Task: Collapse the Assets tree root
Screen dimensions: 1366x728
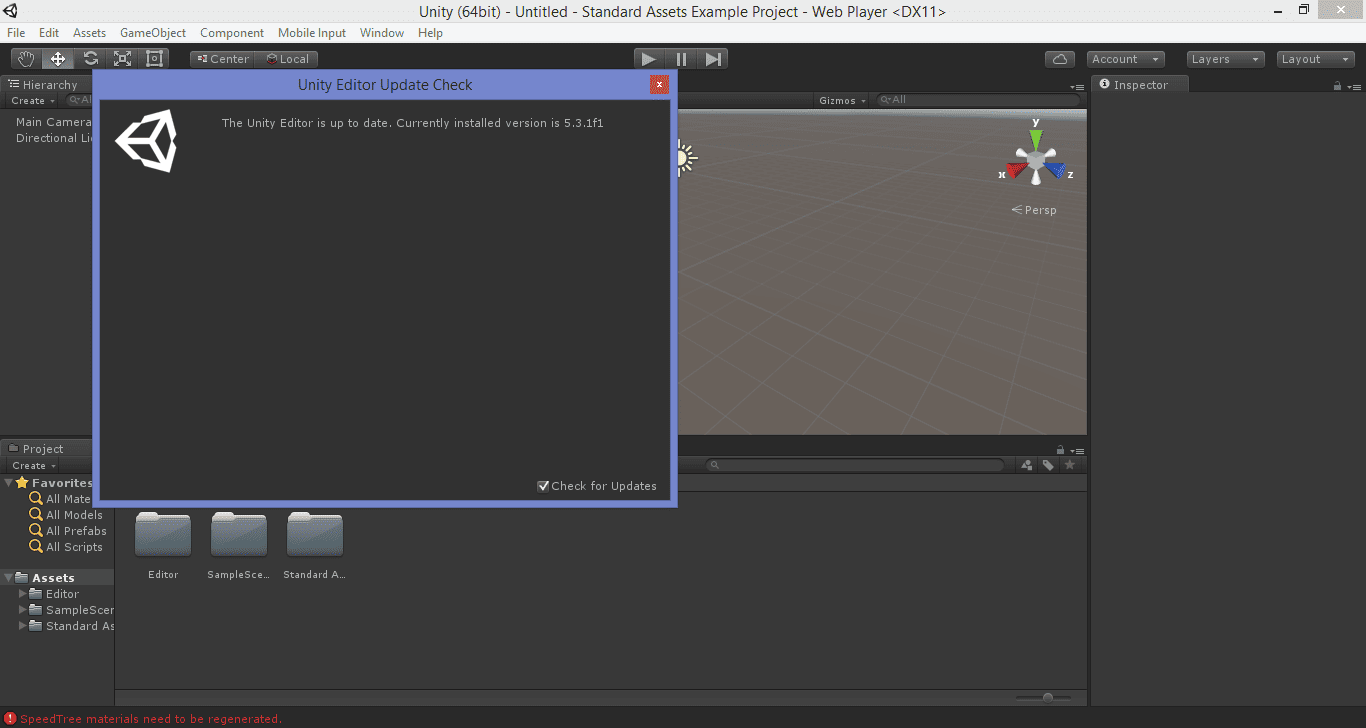Action: pyautogui.click(x=9, y=578)
